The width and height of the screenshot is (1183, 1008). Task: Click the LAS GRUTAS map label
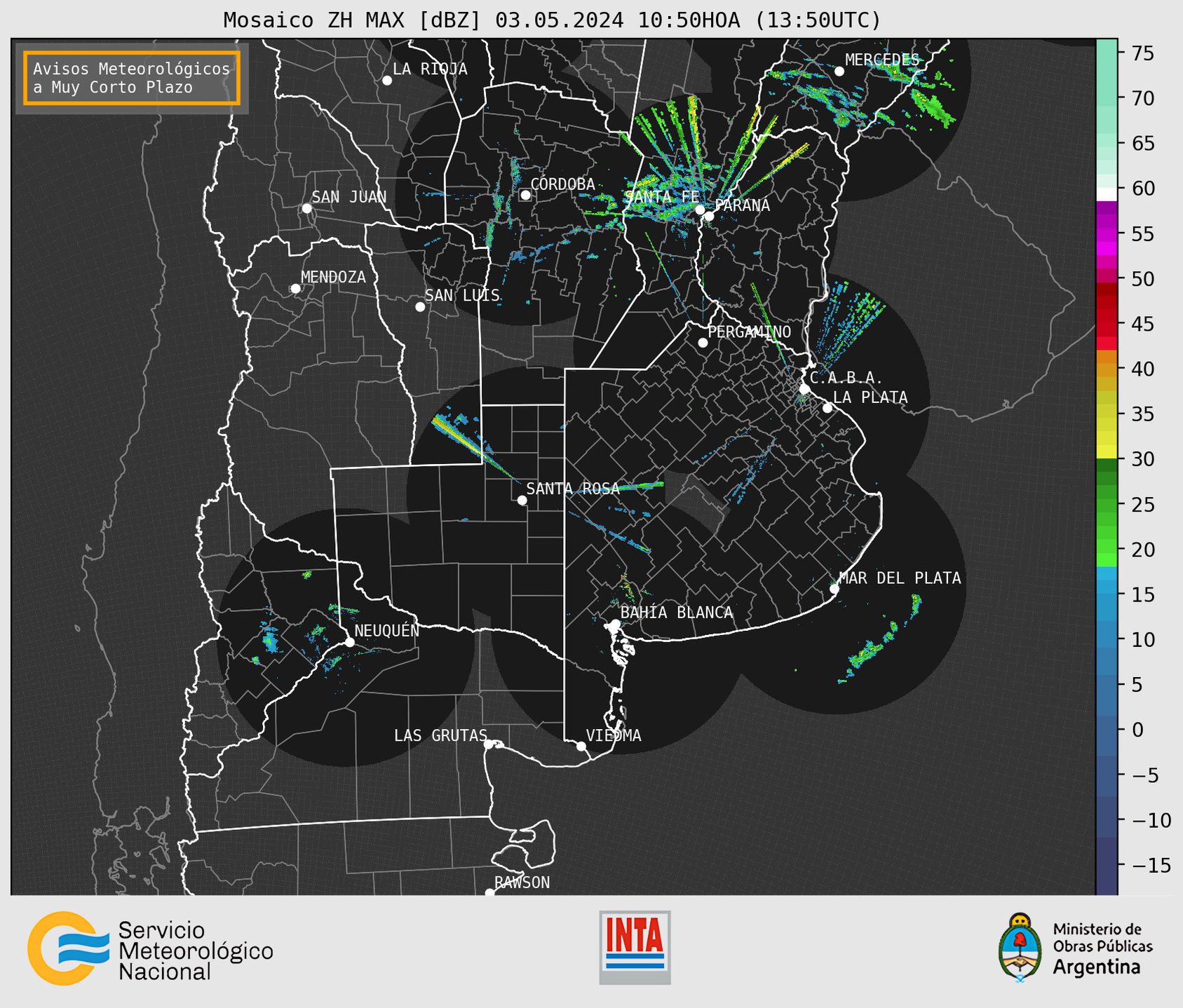tap(440, 735)
